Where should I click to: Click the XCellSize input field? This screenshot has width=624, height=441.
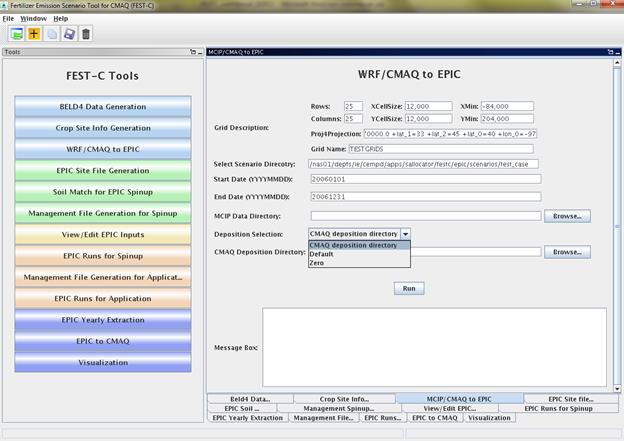[429, 106]
